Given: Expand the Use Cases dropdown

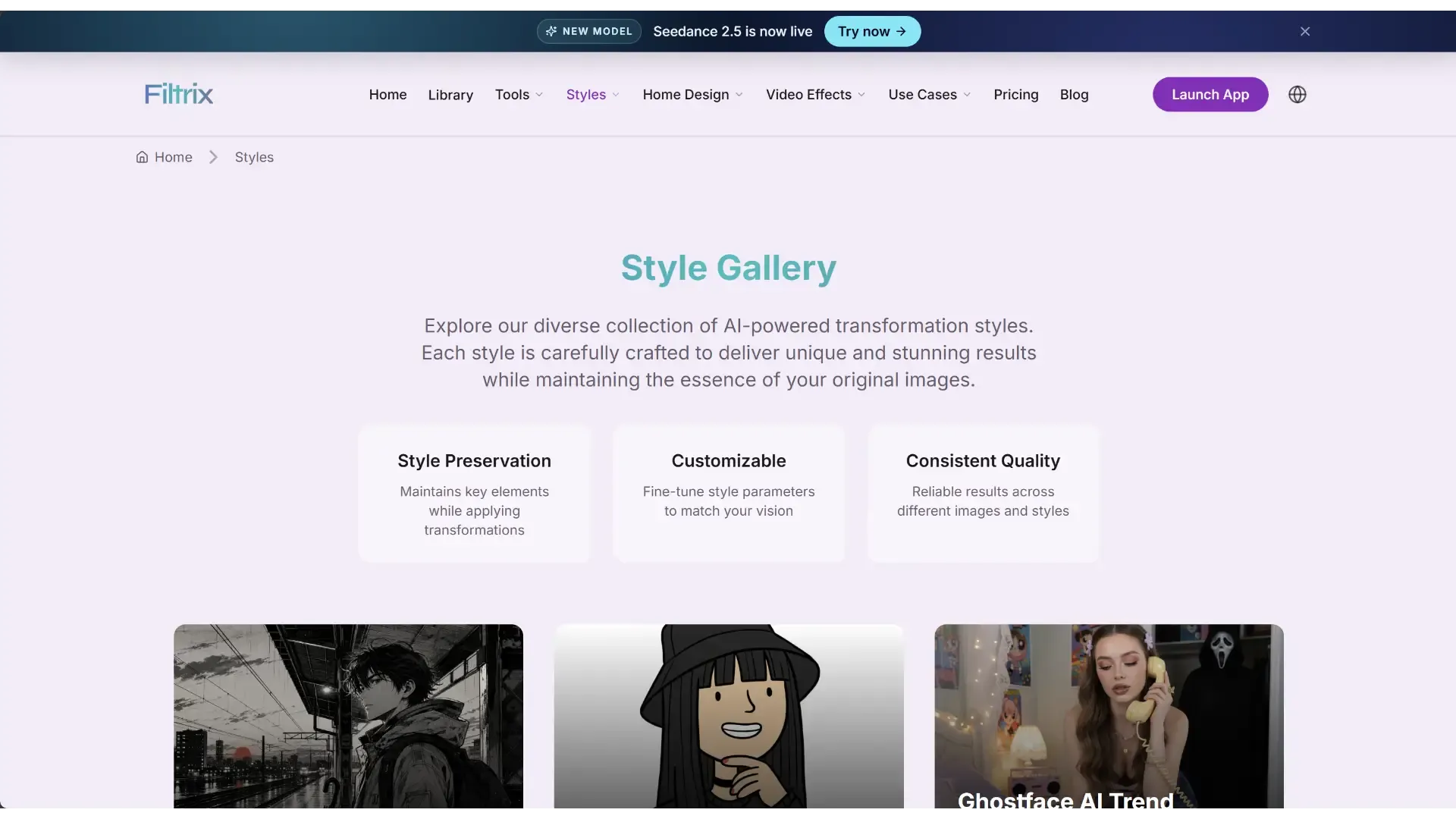Looking at the screenshot, I should (930, 95).
